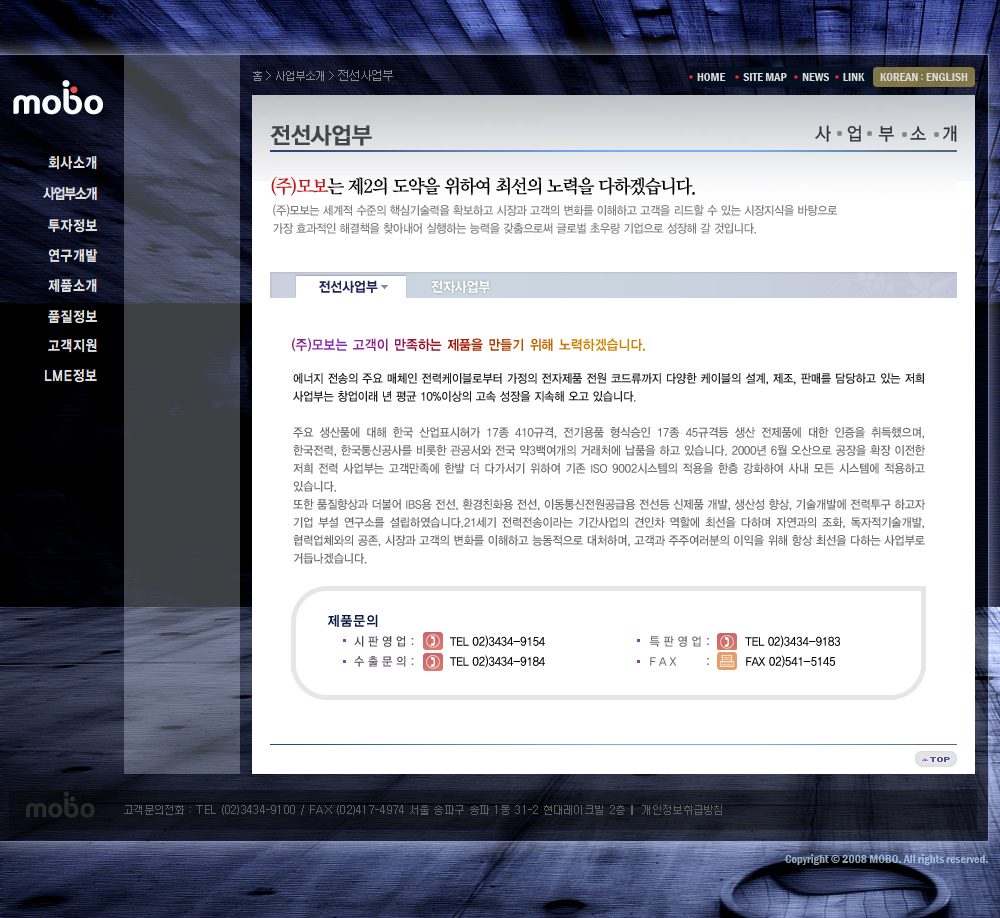Expand the 전선사업부 tab arrow
The image size is (1000, 918).
click(x=385, y=288)
